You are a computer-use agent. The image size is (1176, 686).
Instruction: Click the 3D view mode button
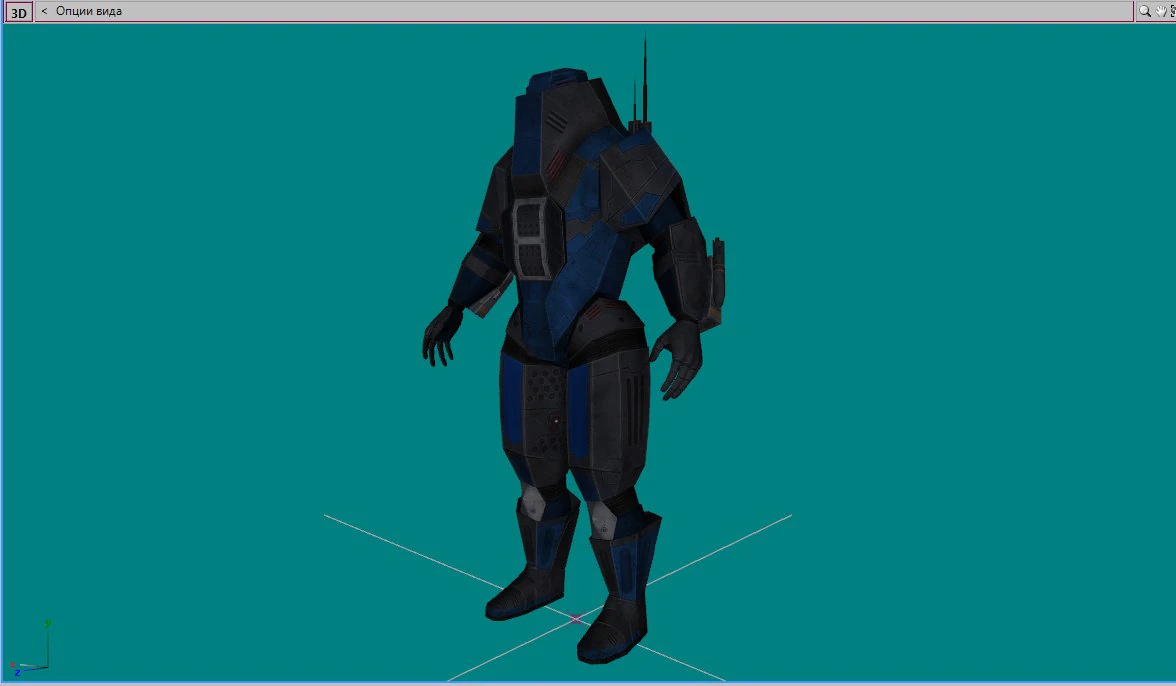19,12
